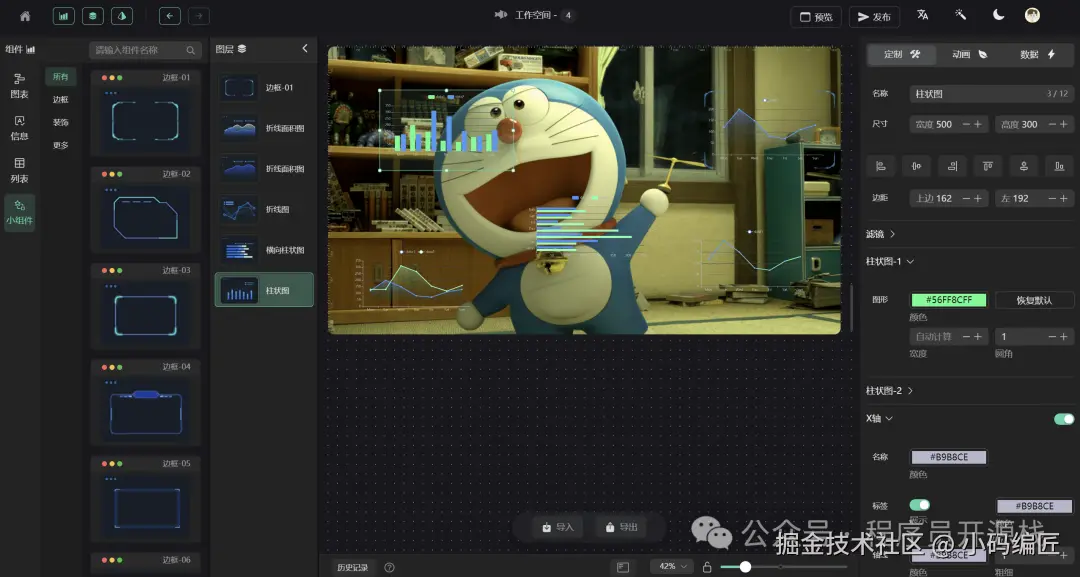Open the 42% zoom dropdown
Viewport: 1080px width, 577px height.
click(673, 567)
